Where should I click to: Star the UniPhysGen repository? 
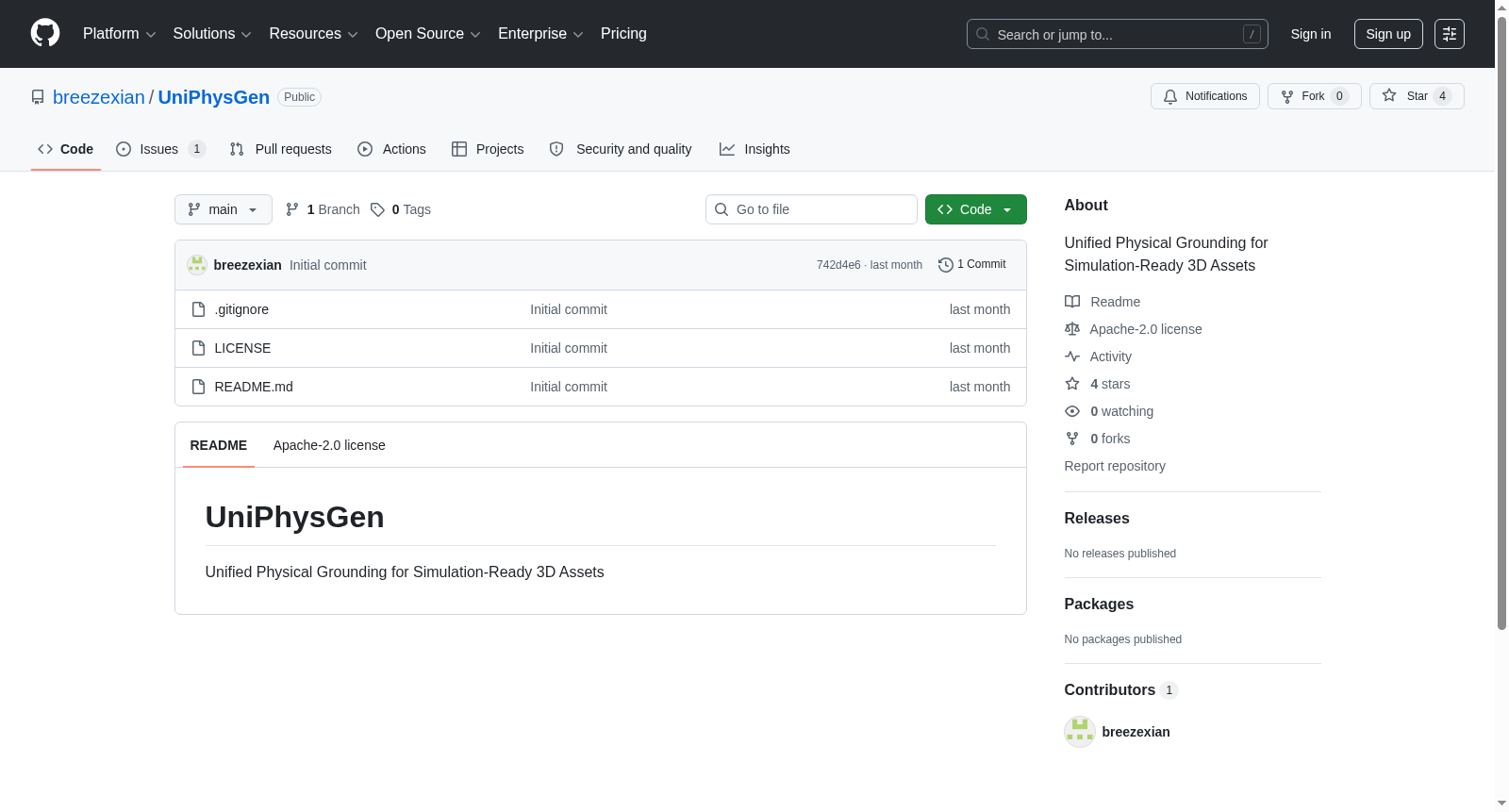[1417, 96]
